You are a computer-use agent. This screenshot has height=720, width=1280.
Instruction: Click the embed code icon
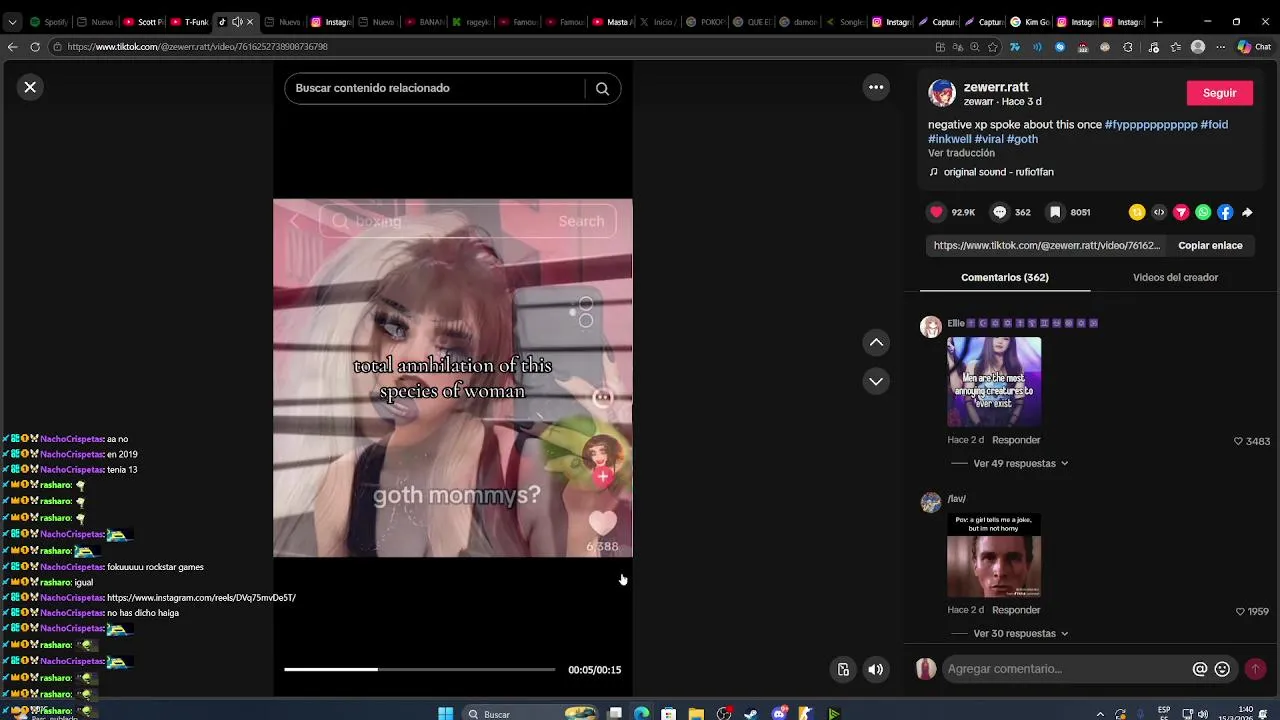[1159, 212]
